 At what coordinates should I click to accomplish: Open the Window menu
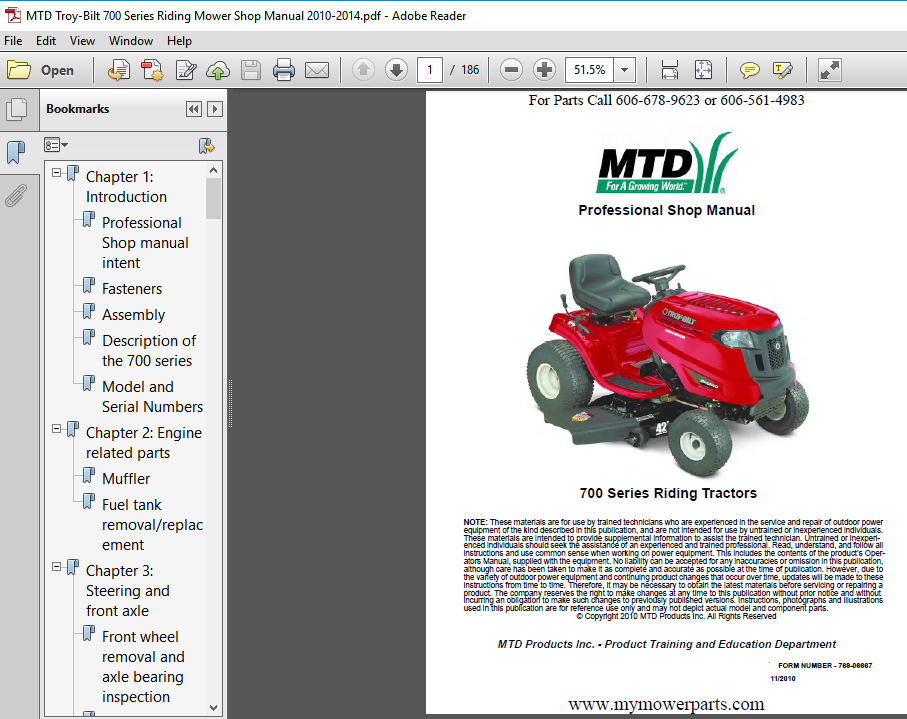pos(131,41)
